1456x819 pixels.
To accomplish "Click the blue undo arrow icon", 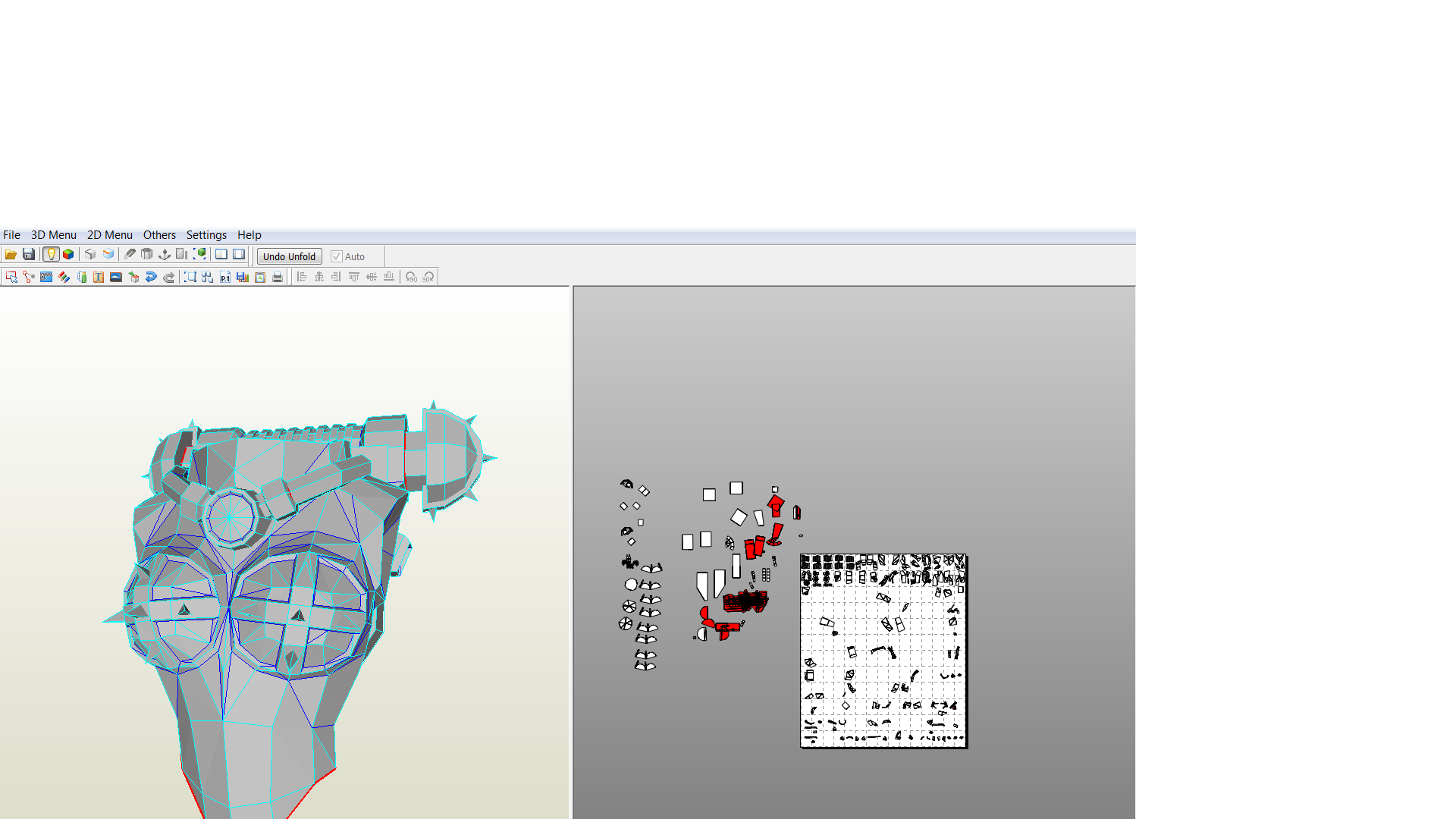I will 151,278.
